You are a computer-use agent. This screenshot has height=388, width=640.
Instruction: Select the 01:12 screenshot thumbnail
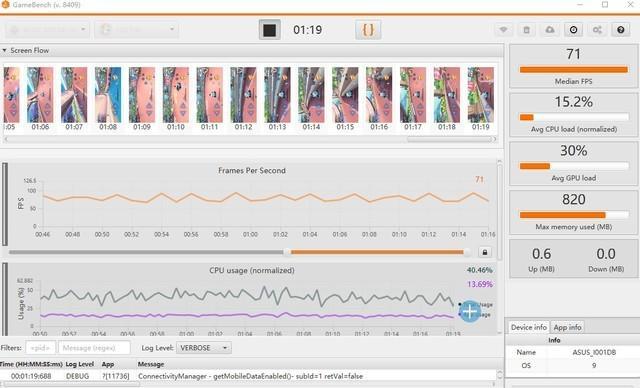click(x=243, y=95)
